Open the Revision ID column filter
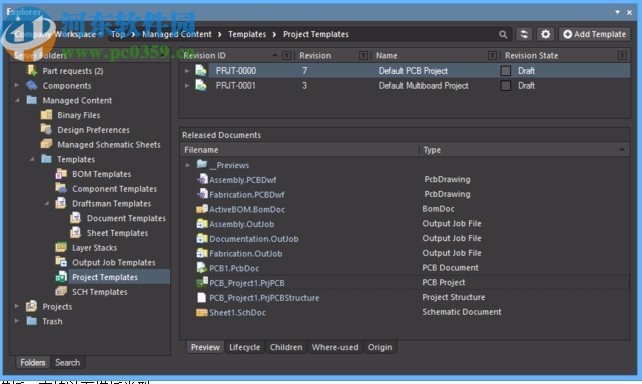Image resolution: width=642 pixels, height=384 pixels. pyautogui.click(x=287, y=56)
